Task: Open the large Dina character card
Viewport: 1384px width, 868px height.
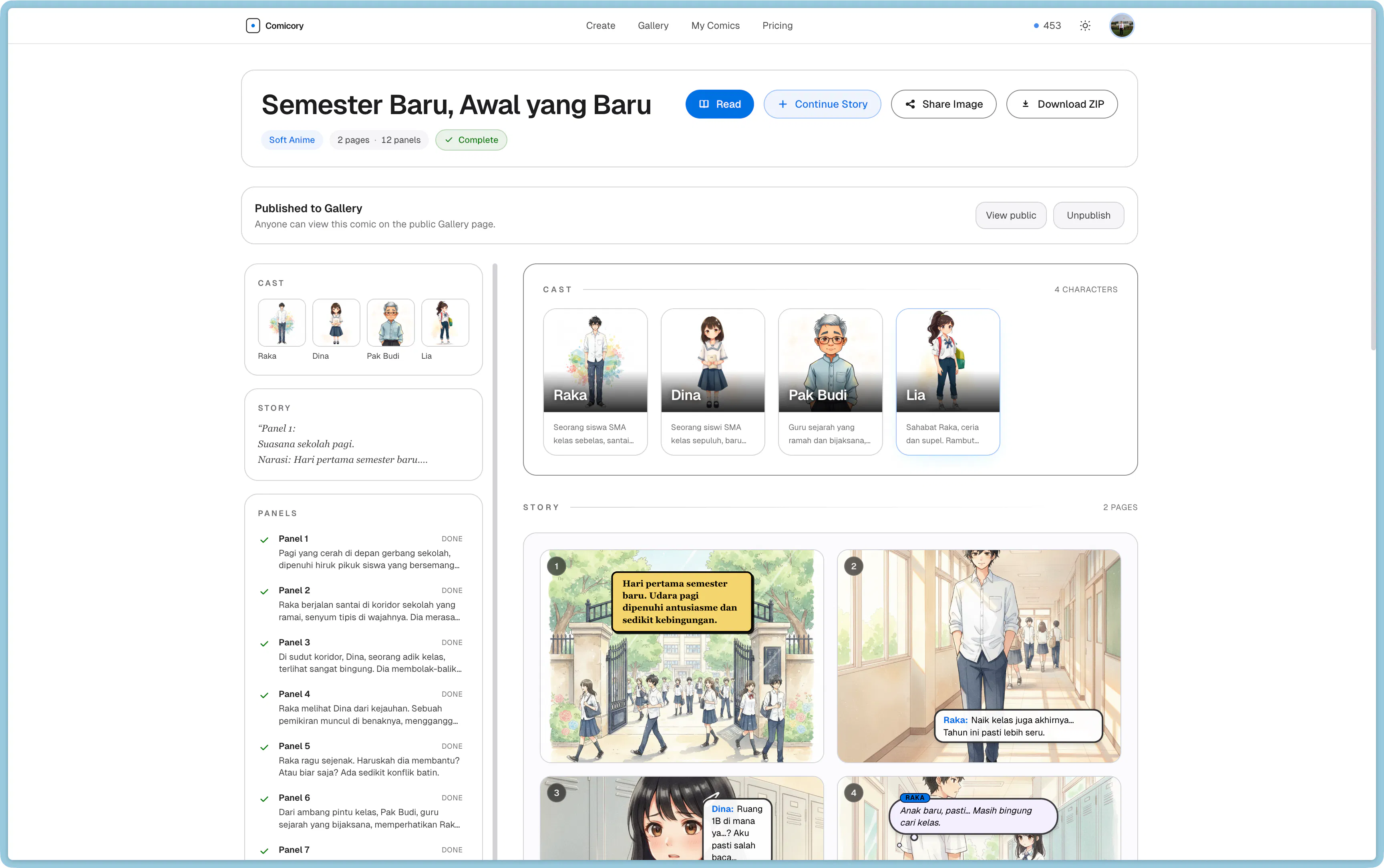Action: [713, 382]
